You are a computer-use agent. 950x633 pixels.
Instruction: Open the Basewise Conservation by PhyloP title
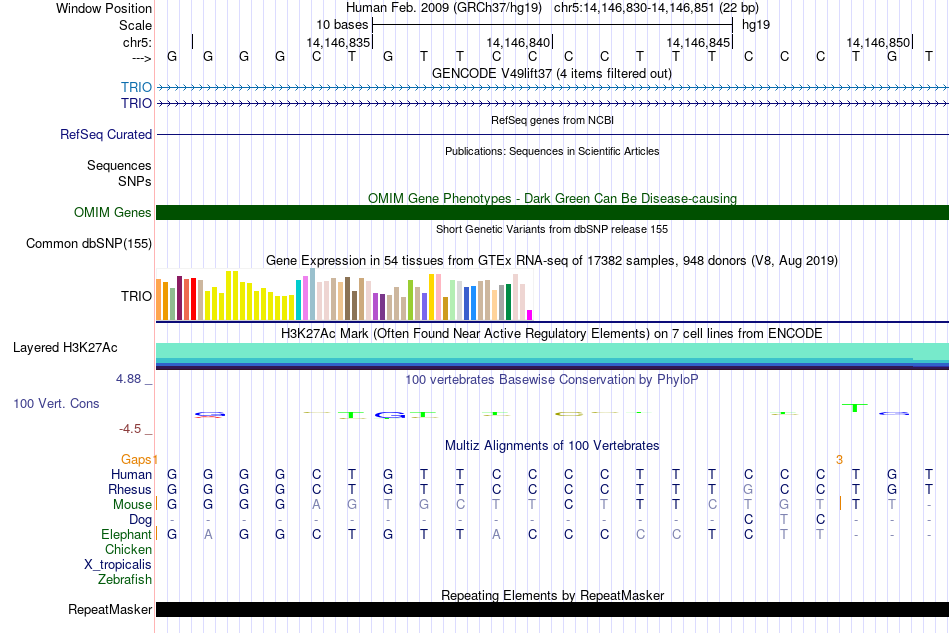[x=552, y=380]
